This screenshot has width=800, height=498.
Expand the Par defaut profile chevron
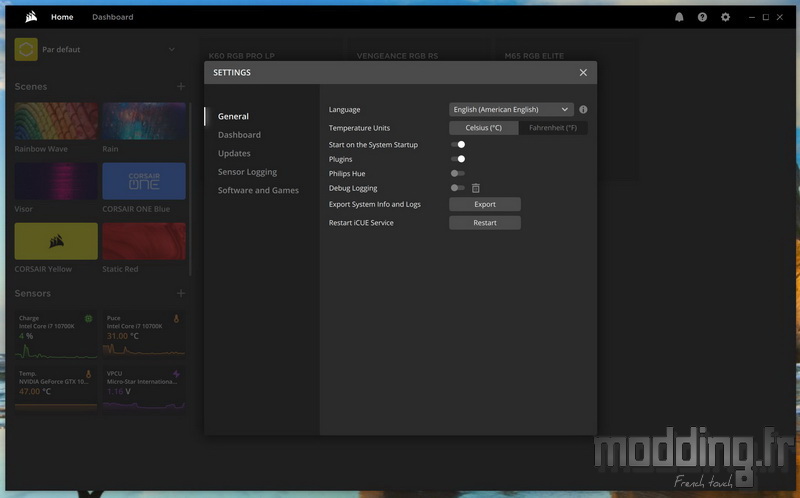click(x=172, y=49)
